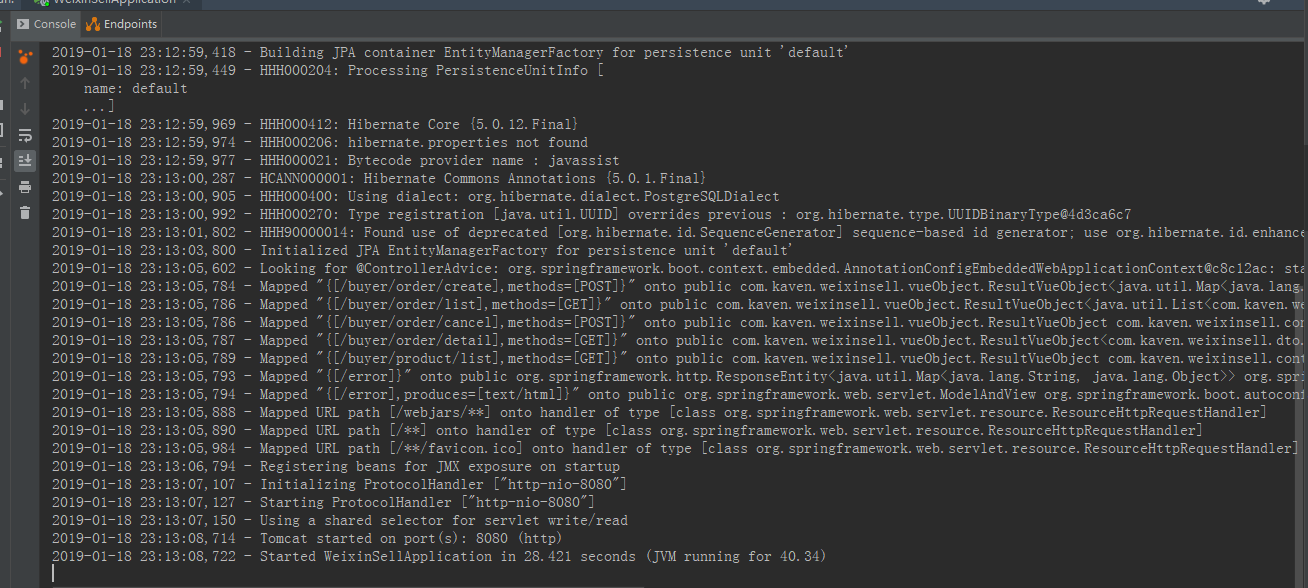Viewport: 1308px width, 588px height.
Task: Click the orange dots icon above up arrow
Action: coord(25,57)
